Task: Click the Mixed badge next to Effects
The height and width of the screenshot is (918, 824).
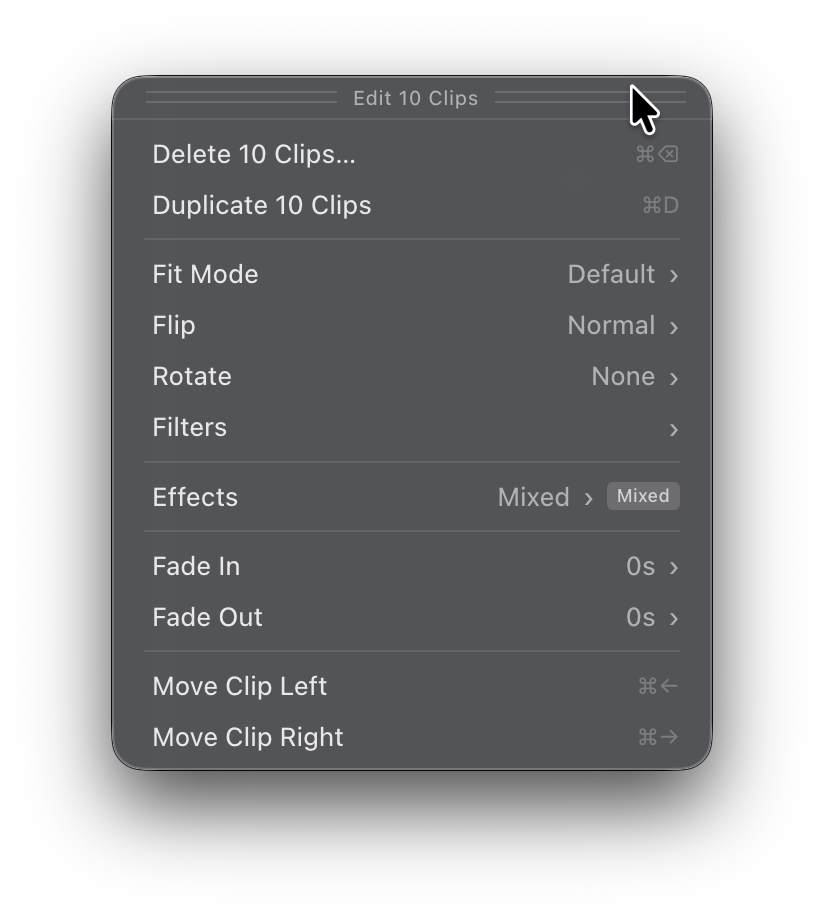Action: (x=643, y=496)
